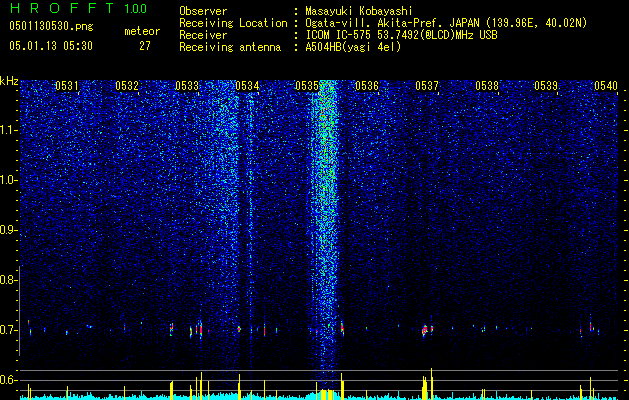Screen dimensions: 629x400
Task: Select observer name Masayuki Kobayashi
Action: (359, 11)
